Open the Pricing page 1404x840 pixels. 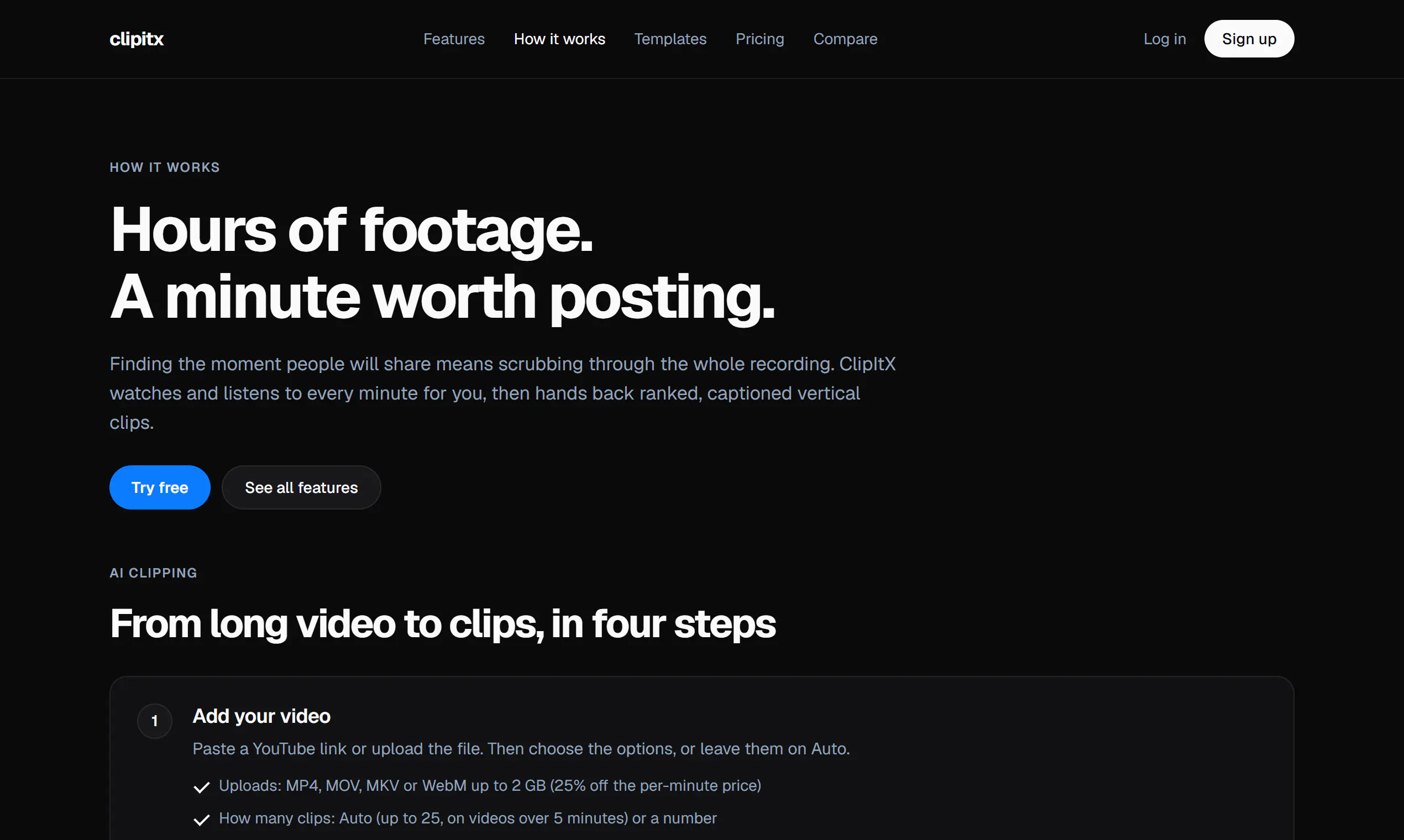[x=759, y=39]
